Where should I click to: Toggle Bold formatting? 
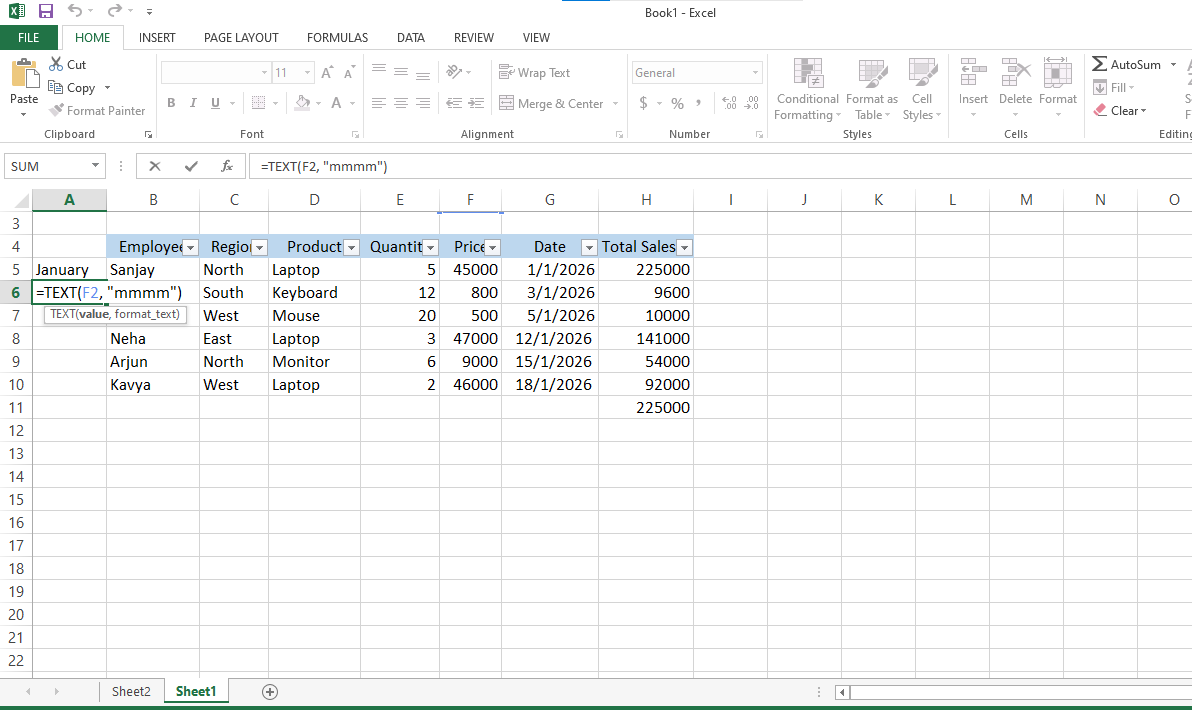(x=171, y=103)
